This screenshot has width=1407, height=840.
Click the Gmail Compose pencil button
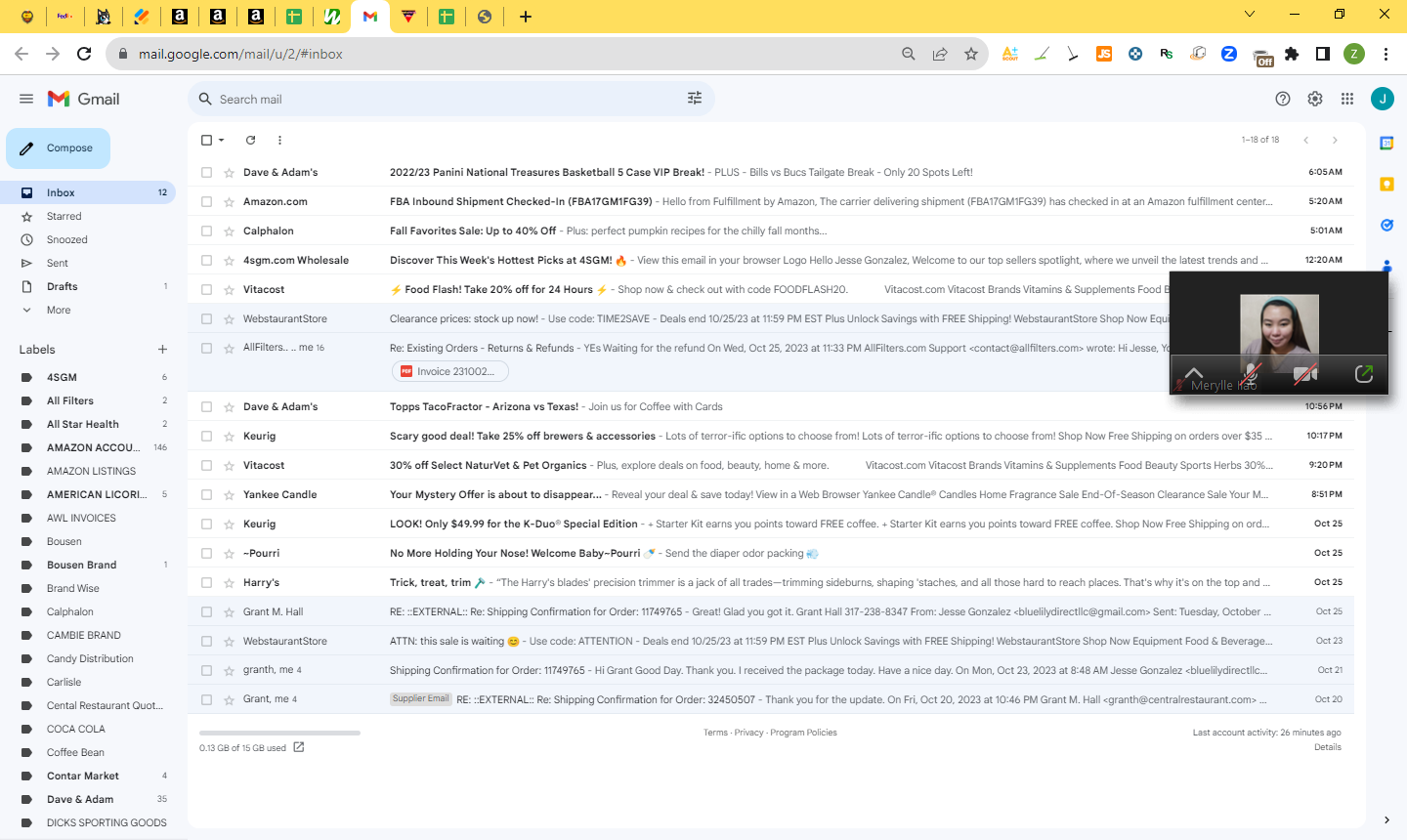(58, 148)
